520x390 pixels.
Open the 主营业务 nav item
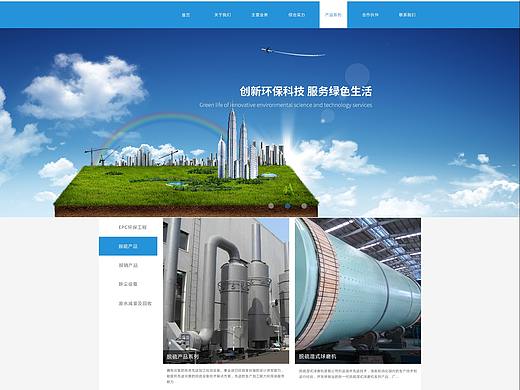pos(260,15)
